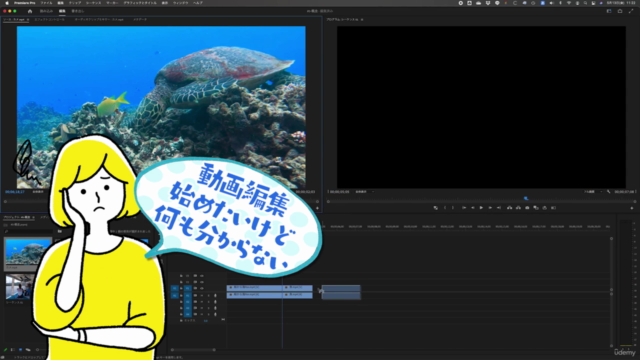Step forward one frame in Program monitor

[490, 208]
